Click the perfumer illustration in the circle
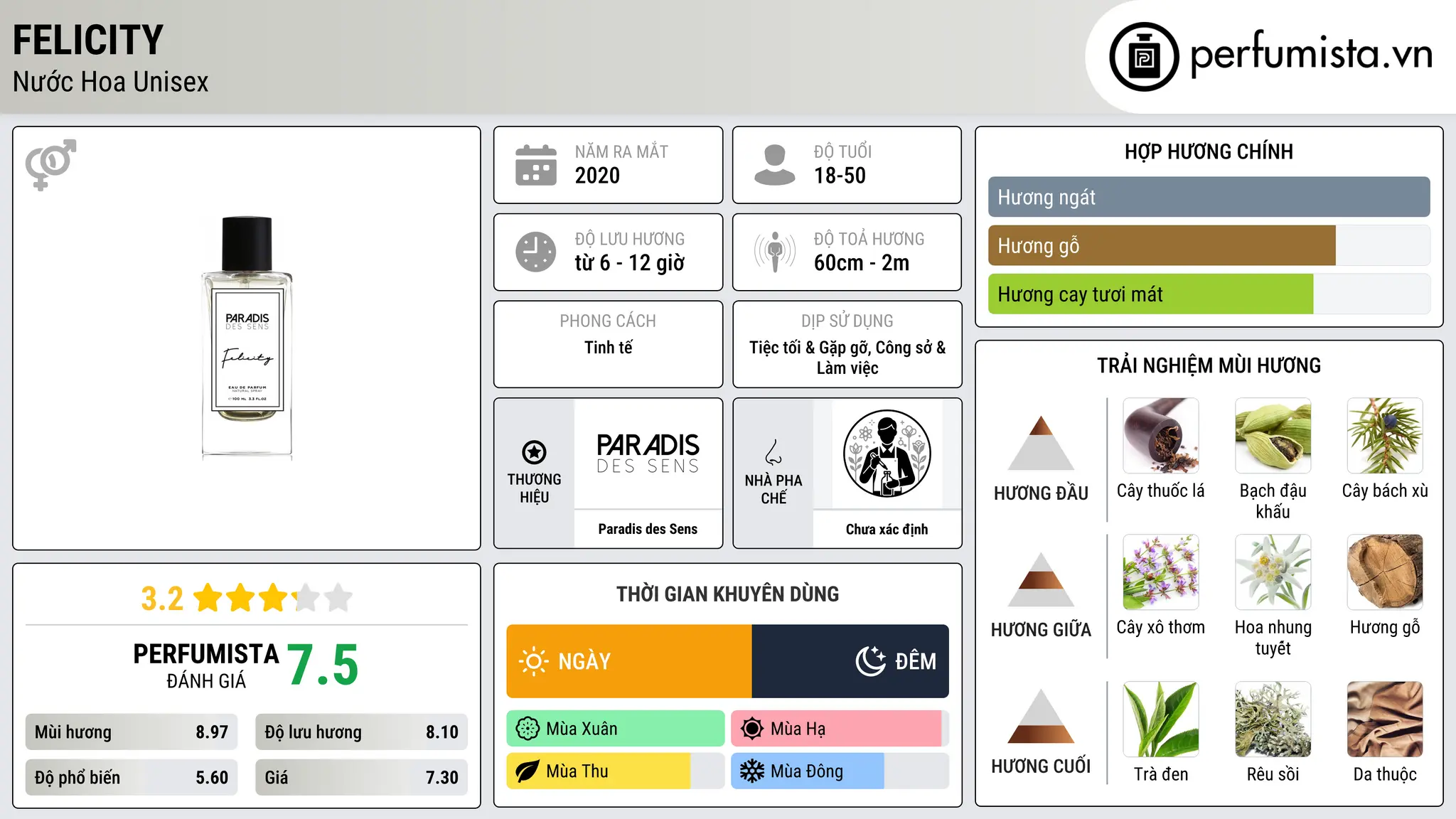Image resolution: width=1456 pixels, height=819 pixels. (887, 454)
